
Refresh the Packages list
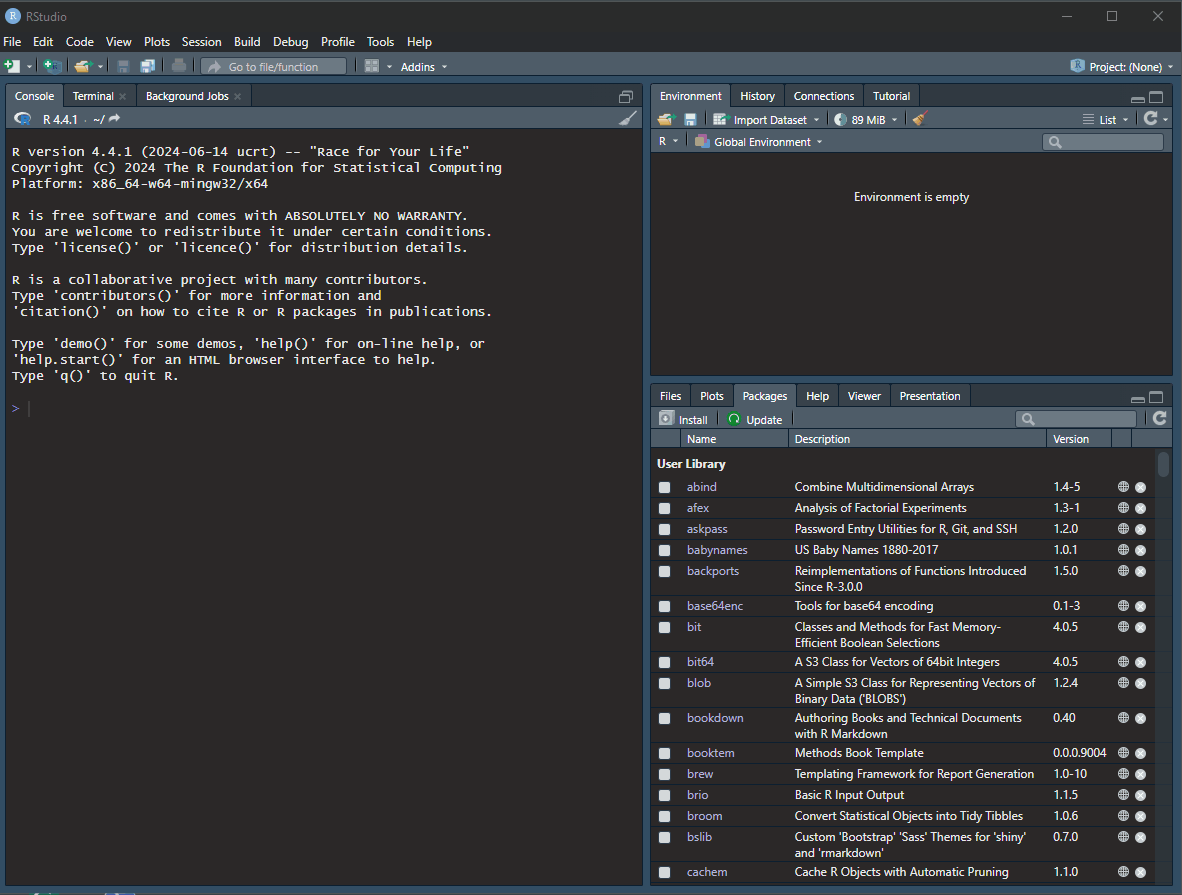point(1159,418)
